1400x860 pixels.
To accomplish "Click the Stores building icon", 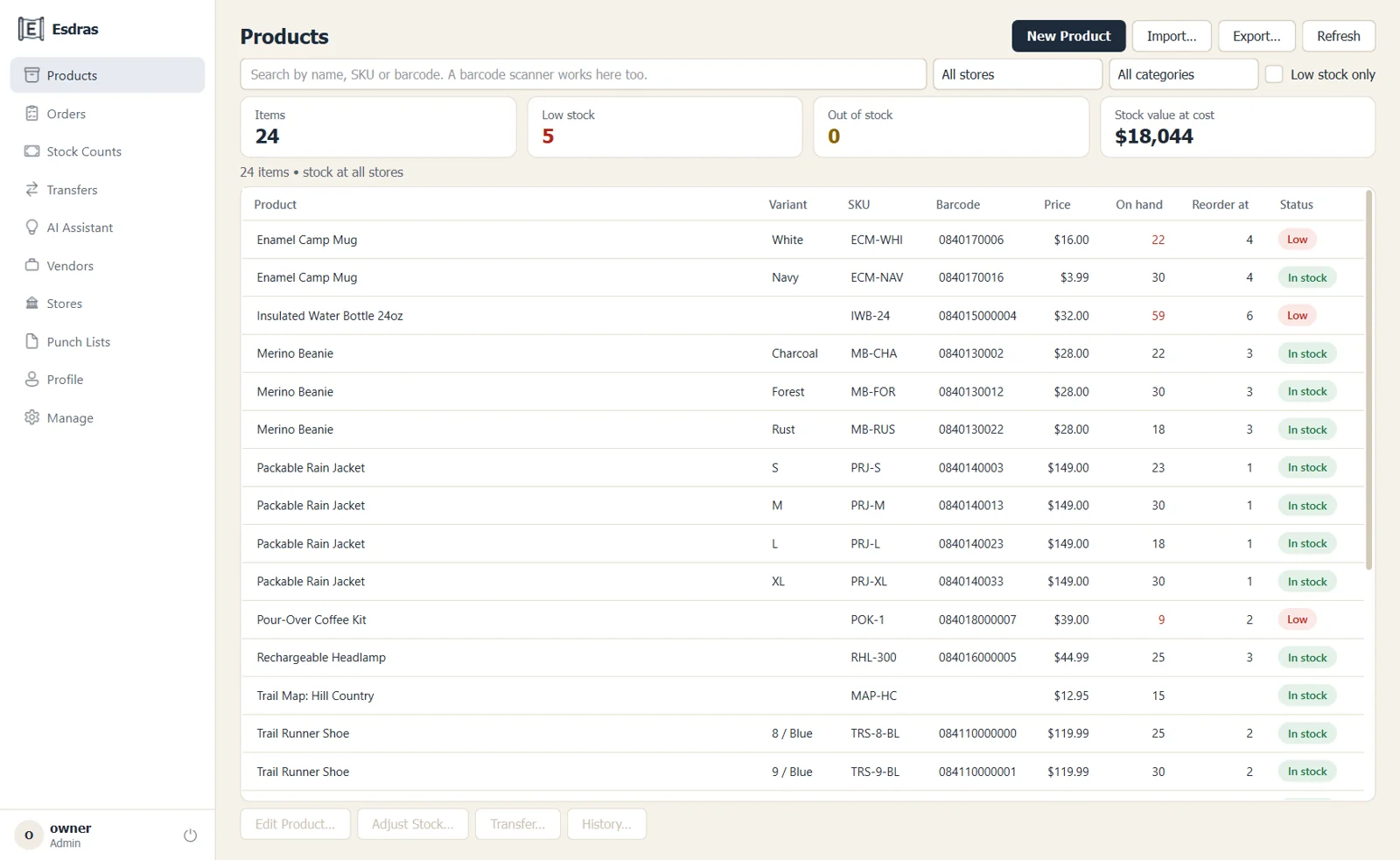I will (x=31, y=304).
